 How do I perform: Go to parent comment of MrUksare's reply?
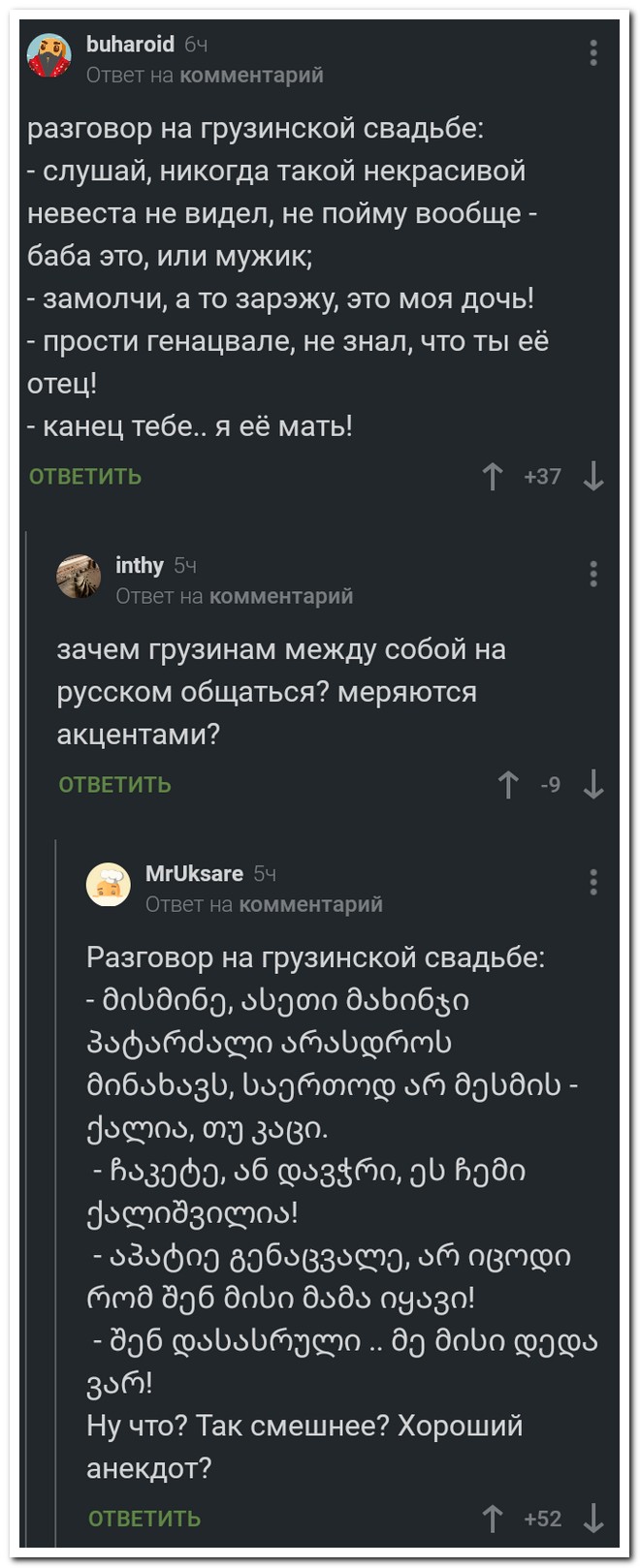(310, 904)
